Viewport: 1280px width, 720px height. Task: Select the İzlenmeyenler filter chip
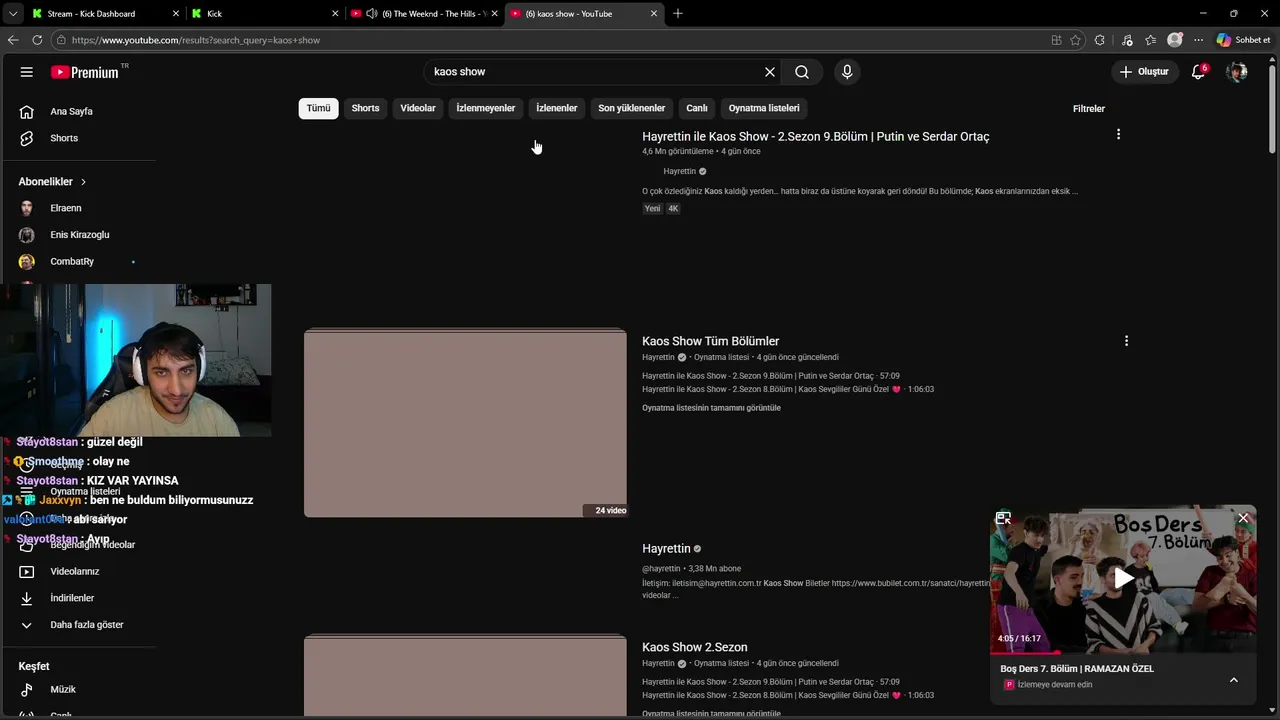click(x=485, y=108)
